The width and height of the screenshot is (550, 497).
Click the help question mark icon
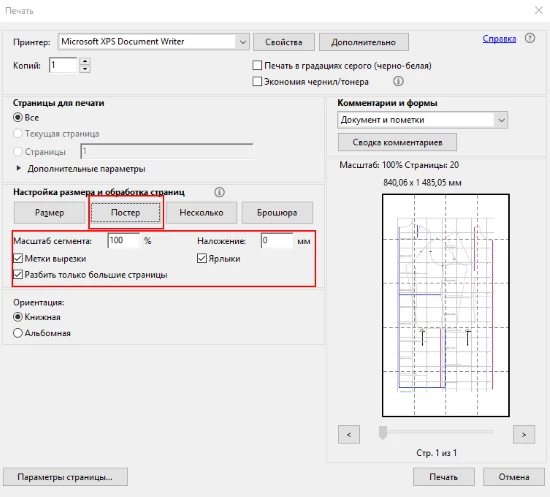click(x=530, y=38)
